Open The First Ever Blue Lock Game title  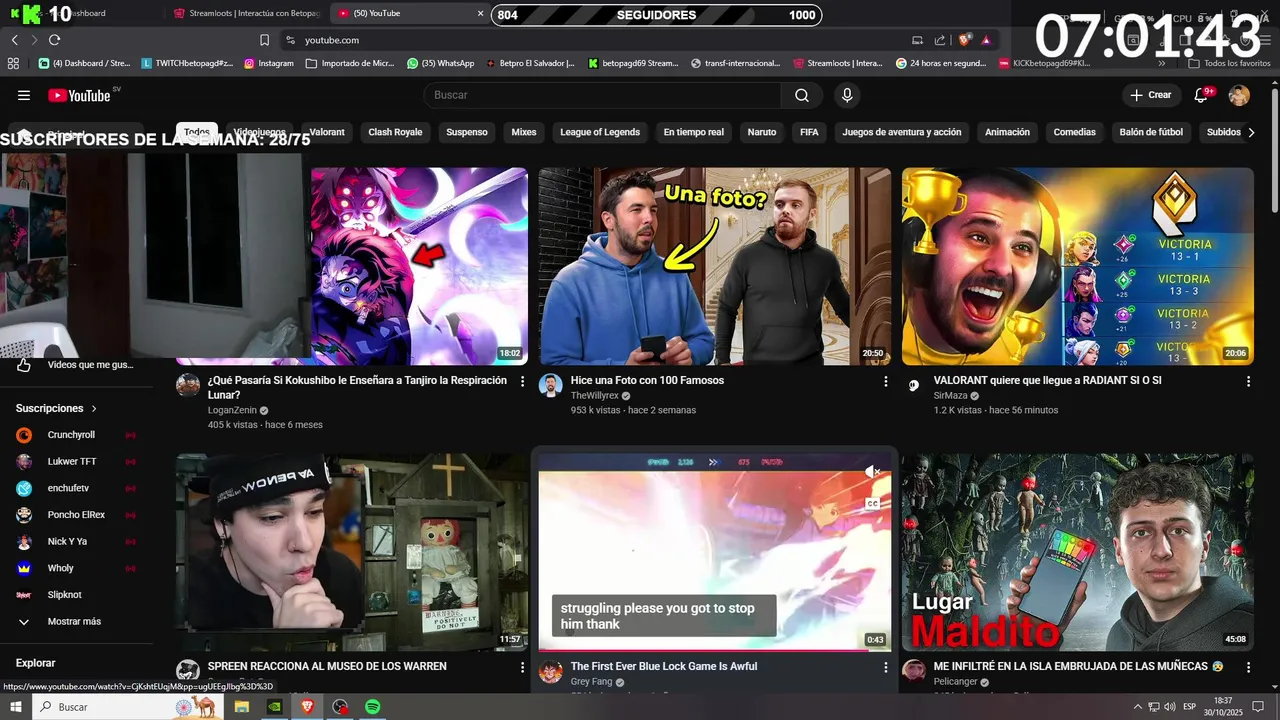coord(664,666)
